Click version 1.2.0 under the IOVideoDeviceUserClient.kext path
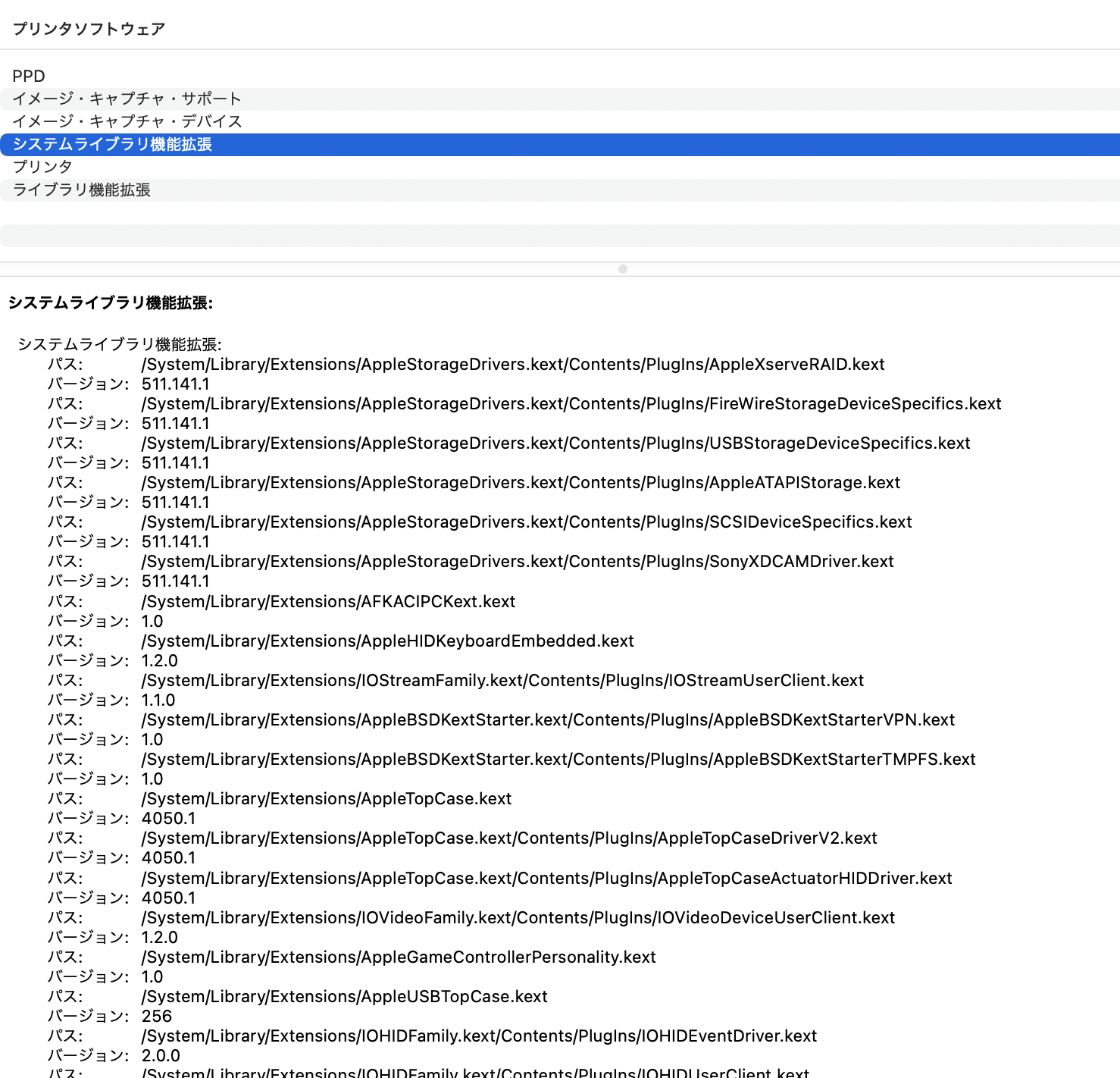The width and height of the screenshot is (1120, 1078). coord(160,938)
